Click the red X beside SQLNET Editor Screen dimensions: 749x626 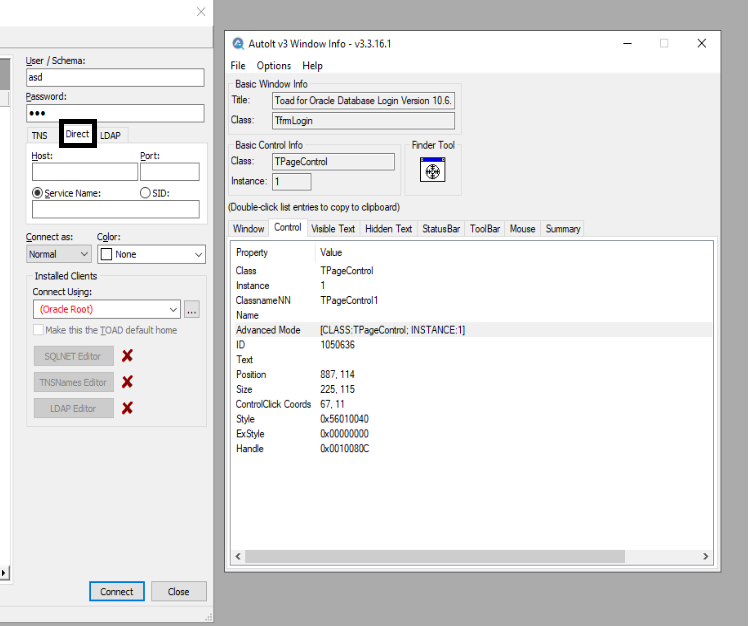[x=127, y=356]
